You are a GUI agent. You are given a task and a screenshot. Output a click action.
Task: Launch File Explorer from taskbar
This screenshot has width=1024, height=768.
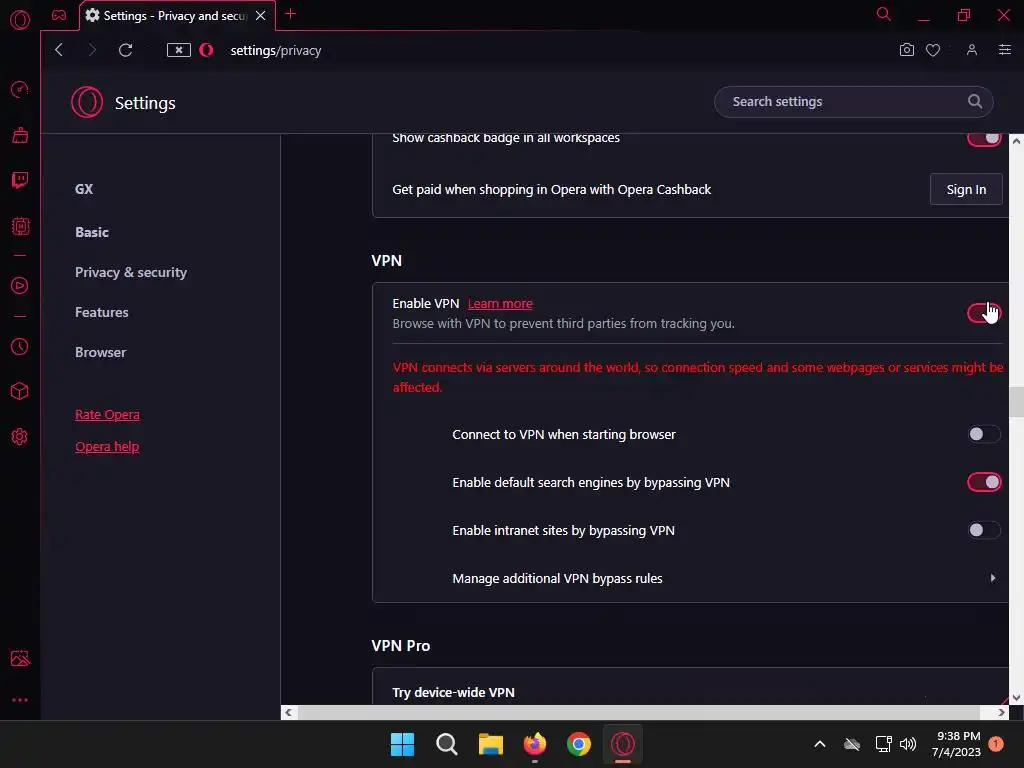491,744
